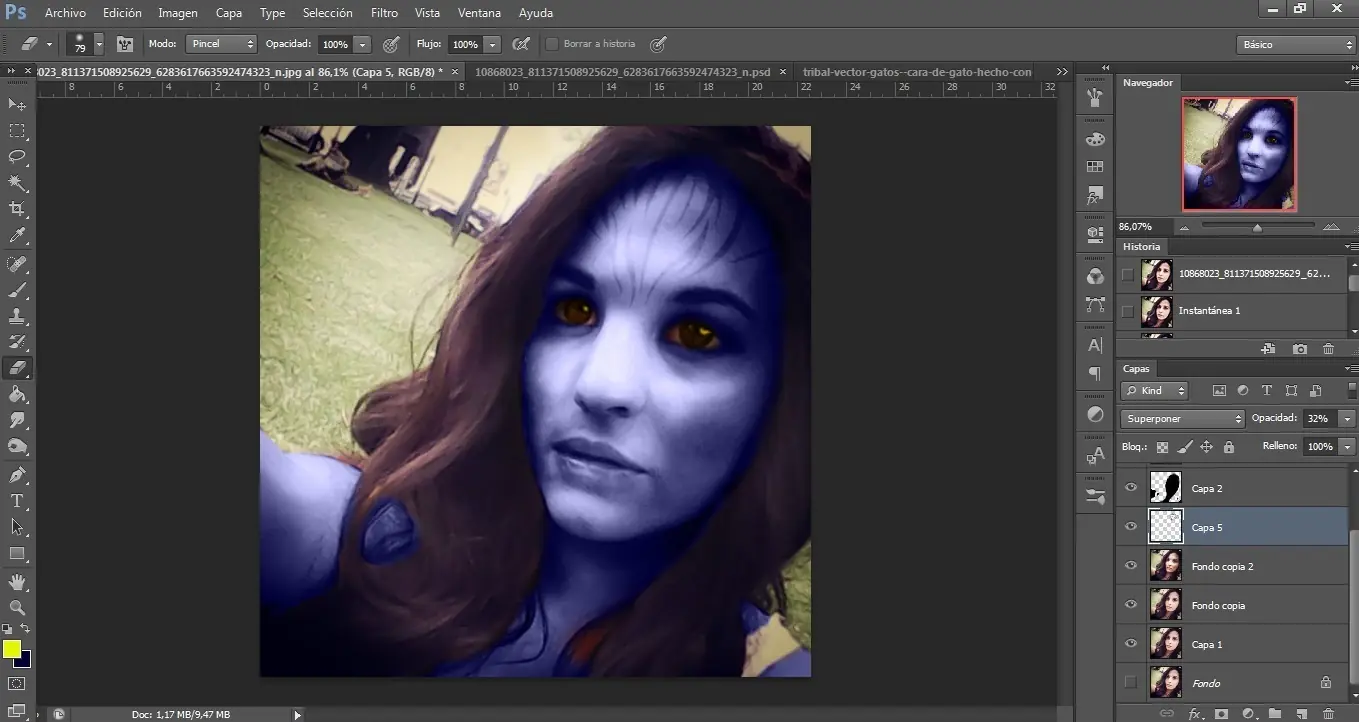Select the Crop tool
Viewport: 1359px width, 722px height.
point(17,209)
